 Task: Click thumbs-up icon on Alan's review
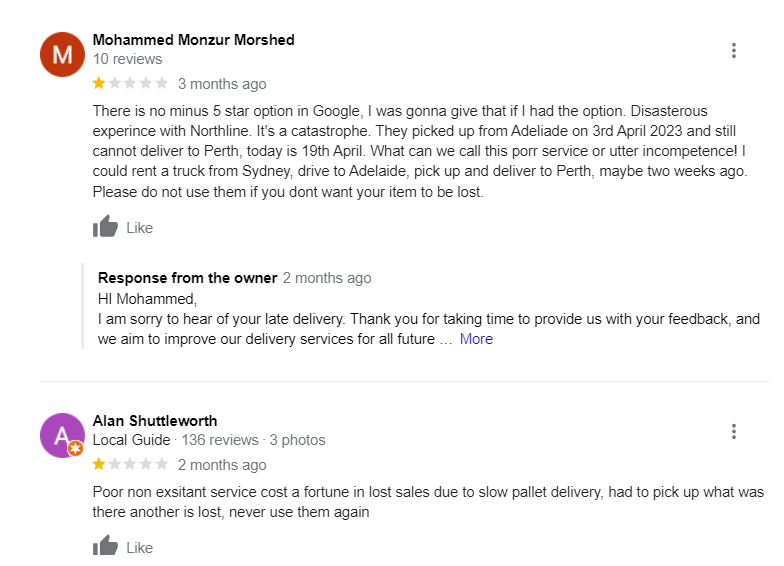tap(105, 546)
